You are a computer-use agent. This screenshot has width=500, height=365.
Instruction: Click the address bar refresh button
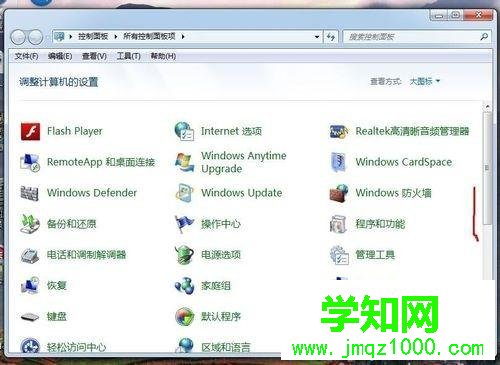point(331,37)
